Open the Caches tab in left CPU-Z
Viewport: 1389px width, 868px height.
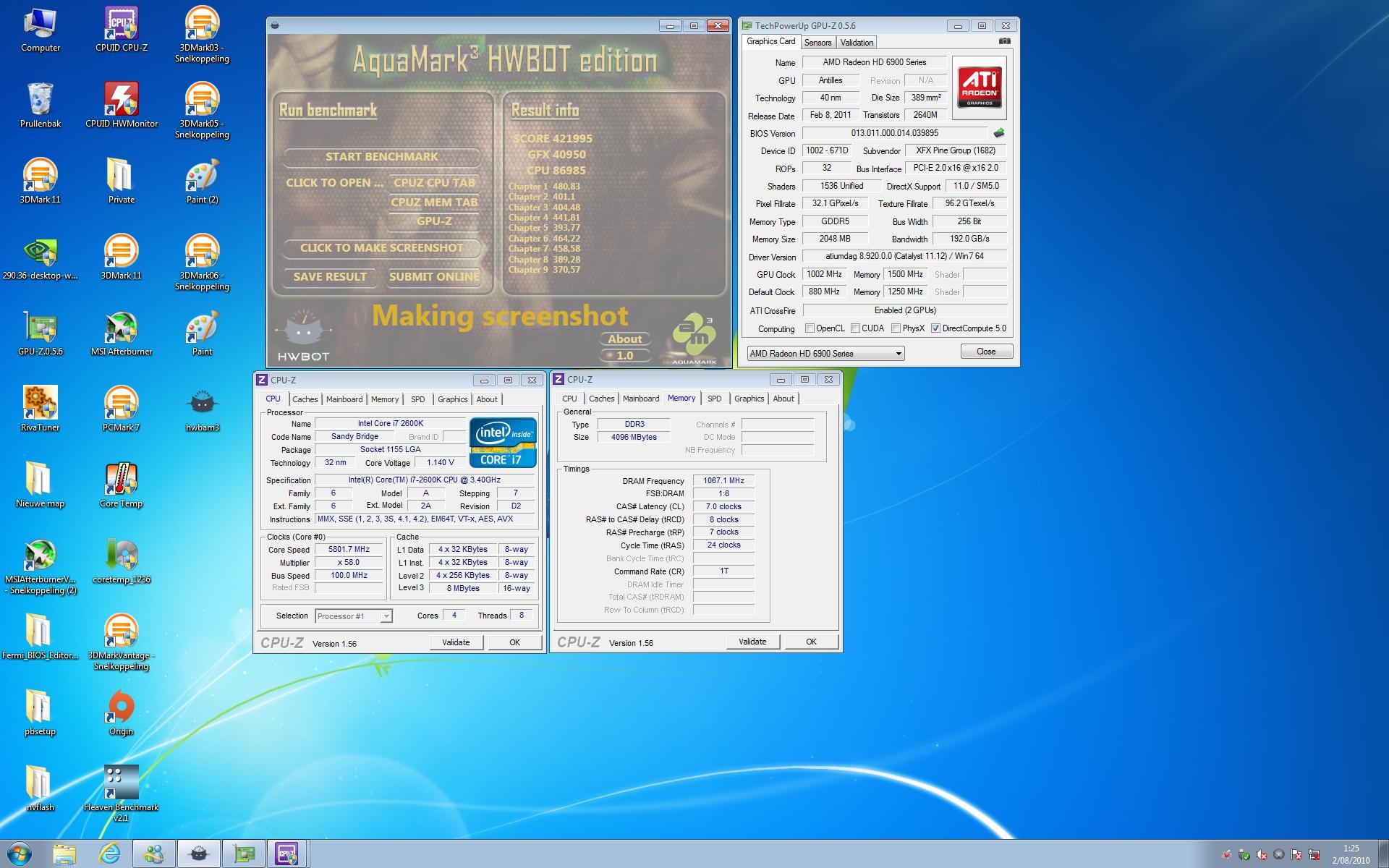(305, 399)
